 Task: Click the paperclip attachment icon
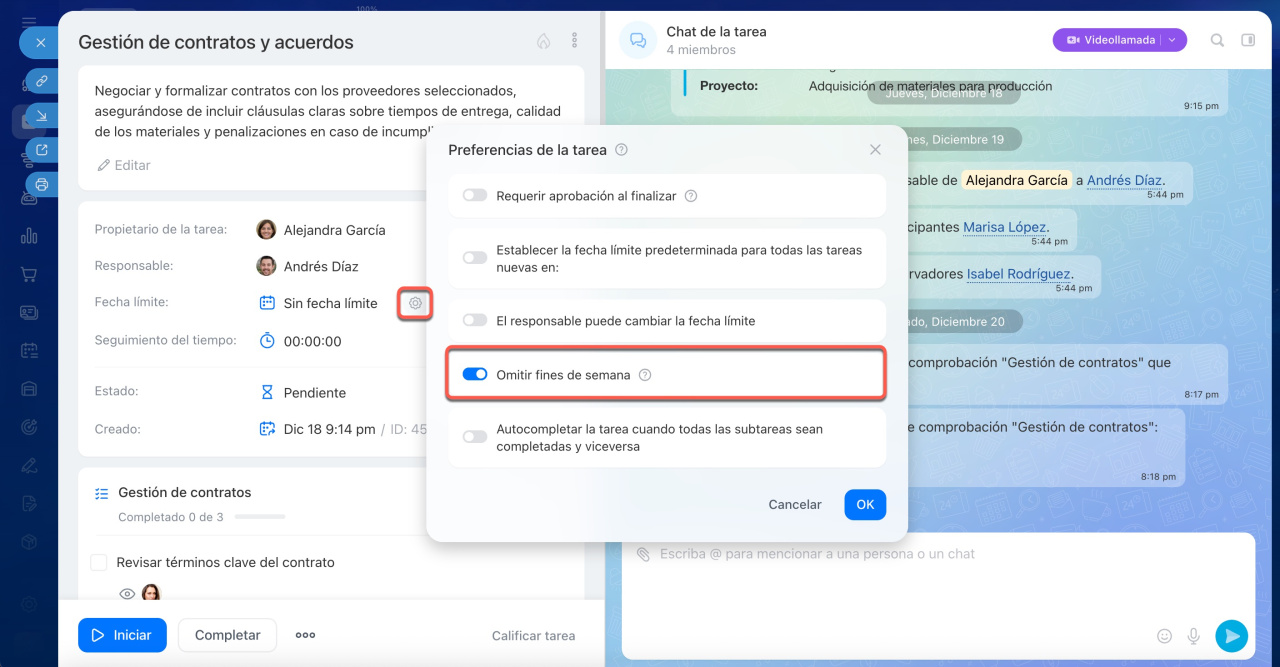[643, 554]
